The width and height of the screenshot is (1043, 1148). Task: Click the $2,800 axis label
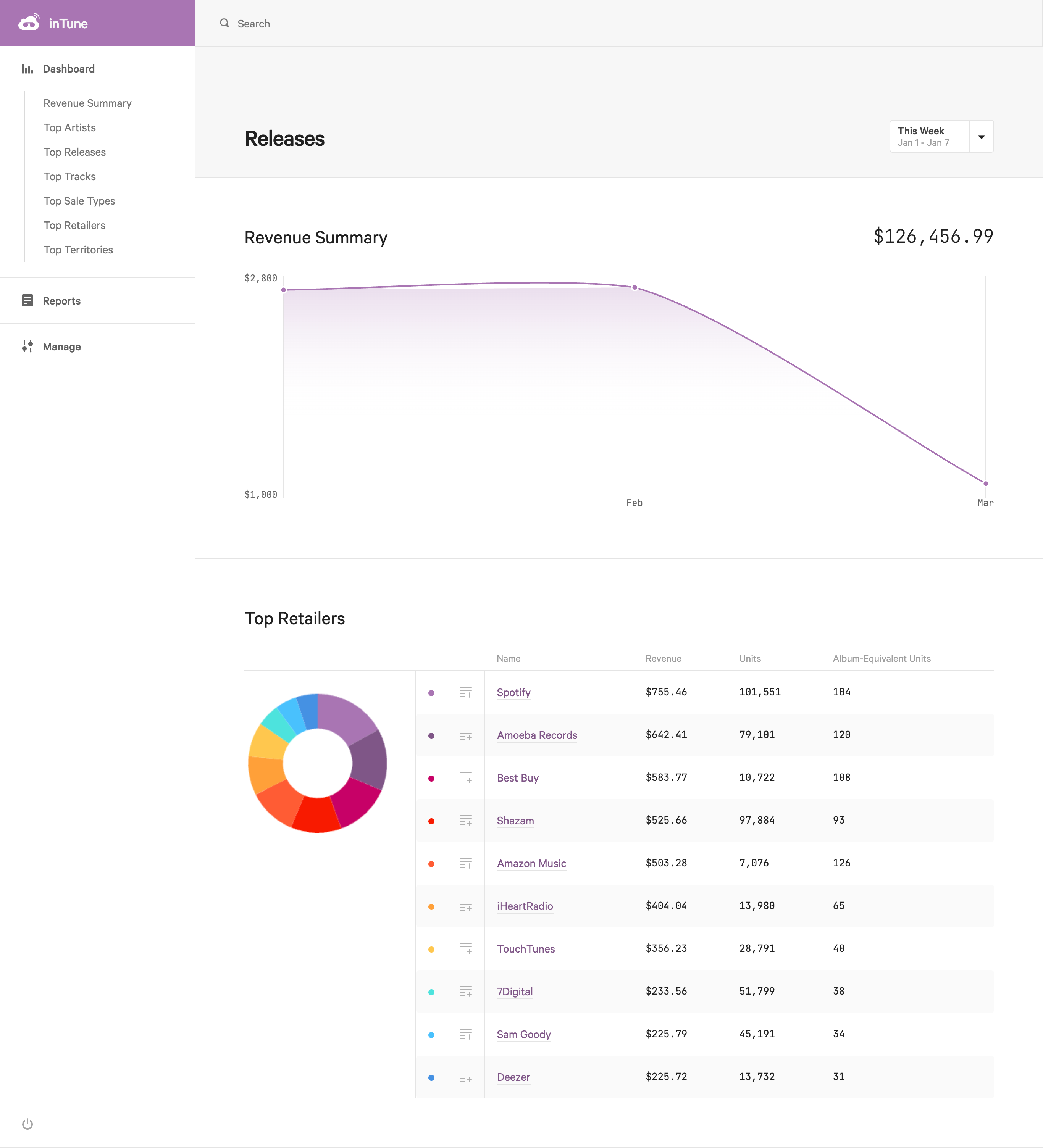point(260,278)
